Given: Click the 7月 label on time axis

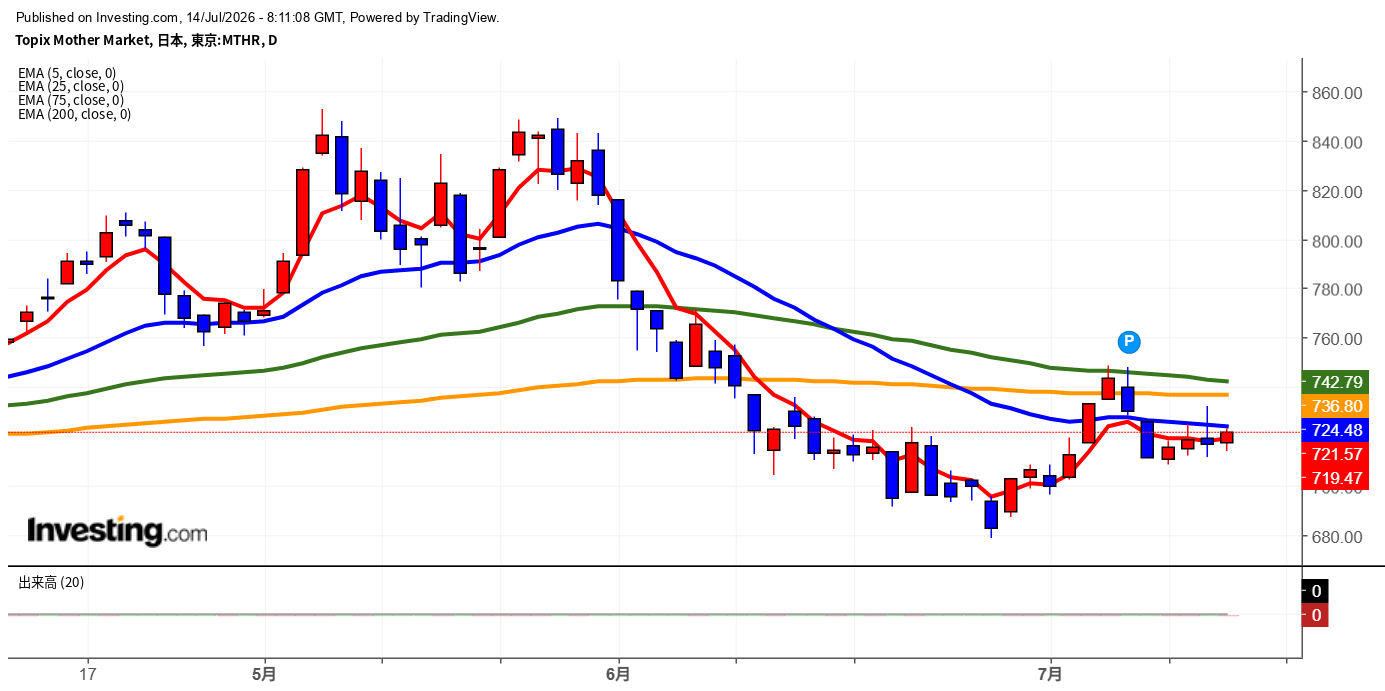Looking at the screenshot, I should coord(1051,674).
